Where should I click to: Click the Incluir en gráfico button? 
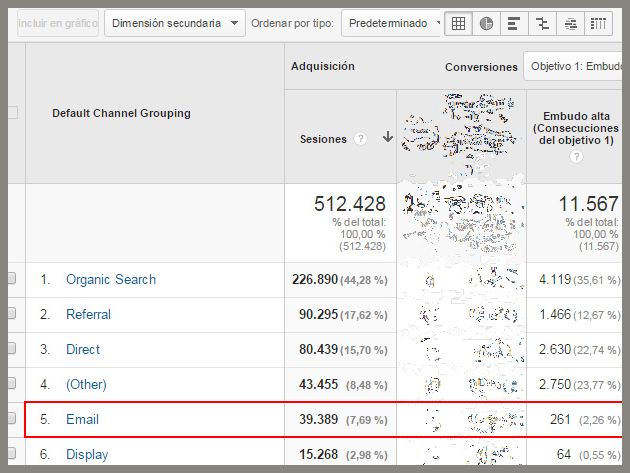coord(57,23)
